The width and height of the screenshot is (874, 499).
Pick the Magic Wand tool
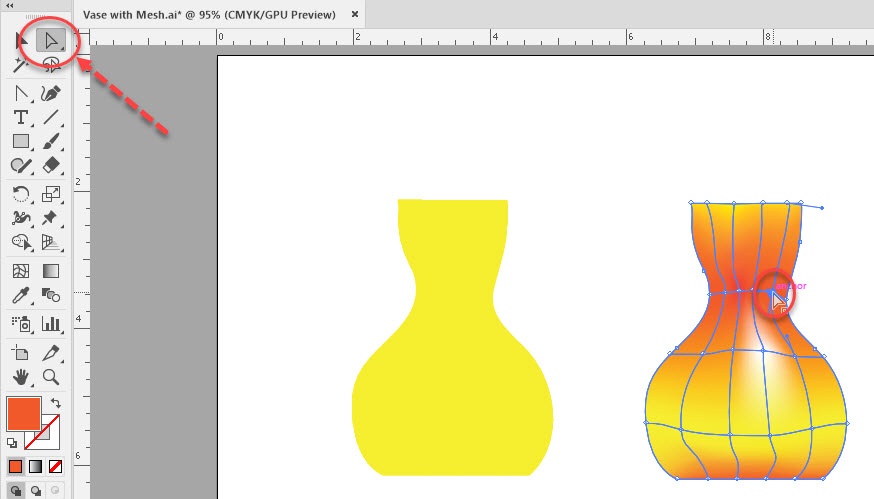pyautogui.click(x=20, y=65)
